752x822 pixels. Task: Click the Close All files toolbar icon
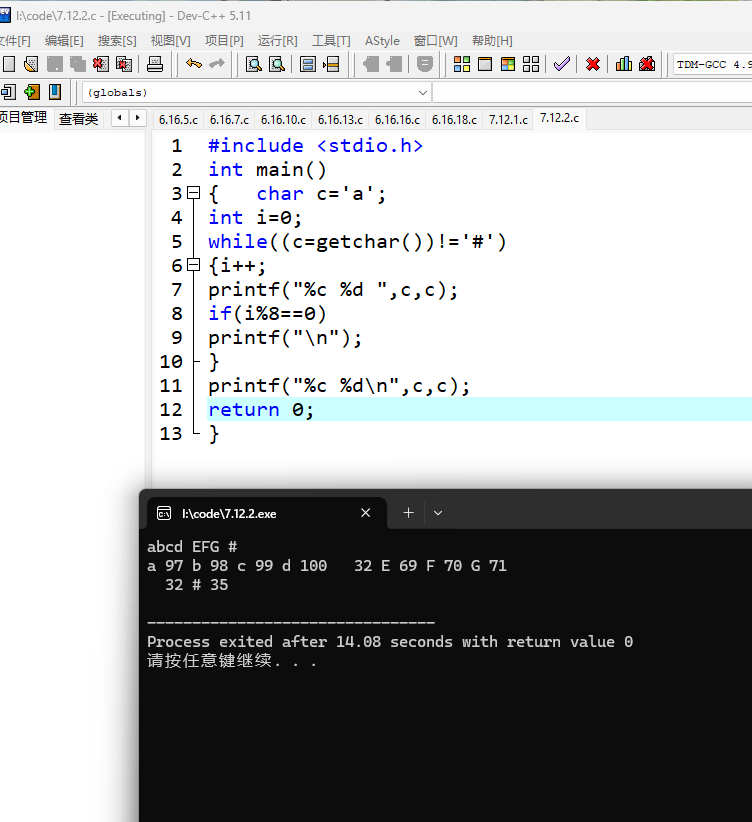tap(124, 64)
